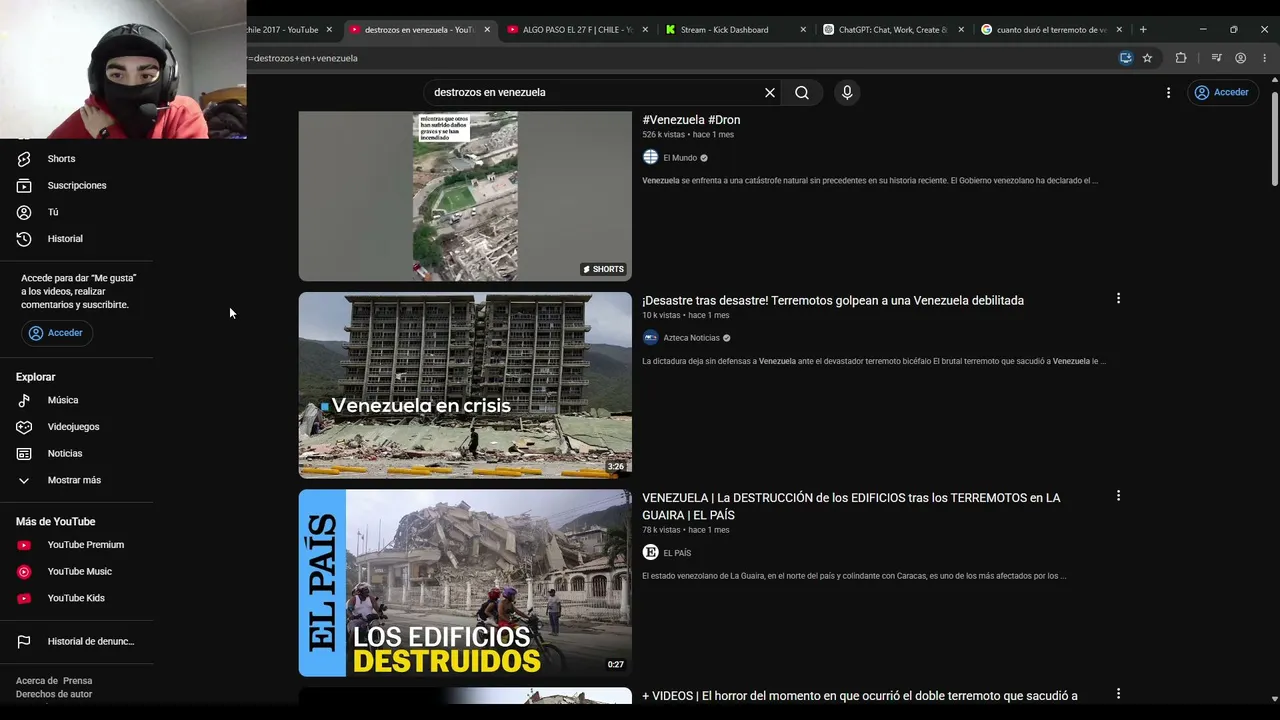Viewport: 1280px width, 720px height.
Task: Switch to the 'destrozos en venezuela' YouTube tab
Action: point(418,30)
